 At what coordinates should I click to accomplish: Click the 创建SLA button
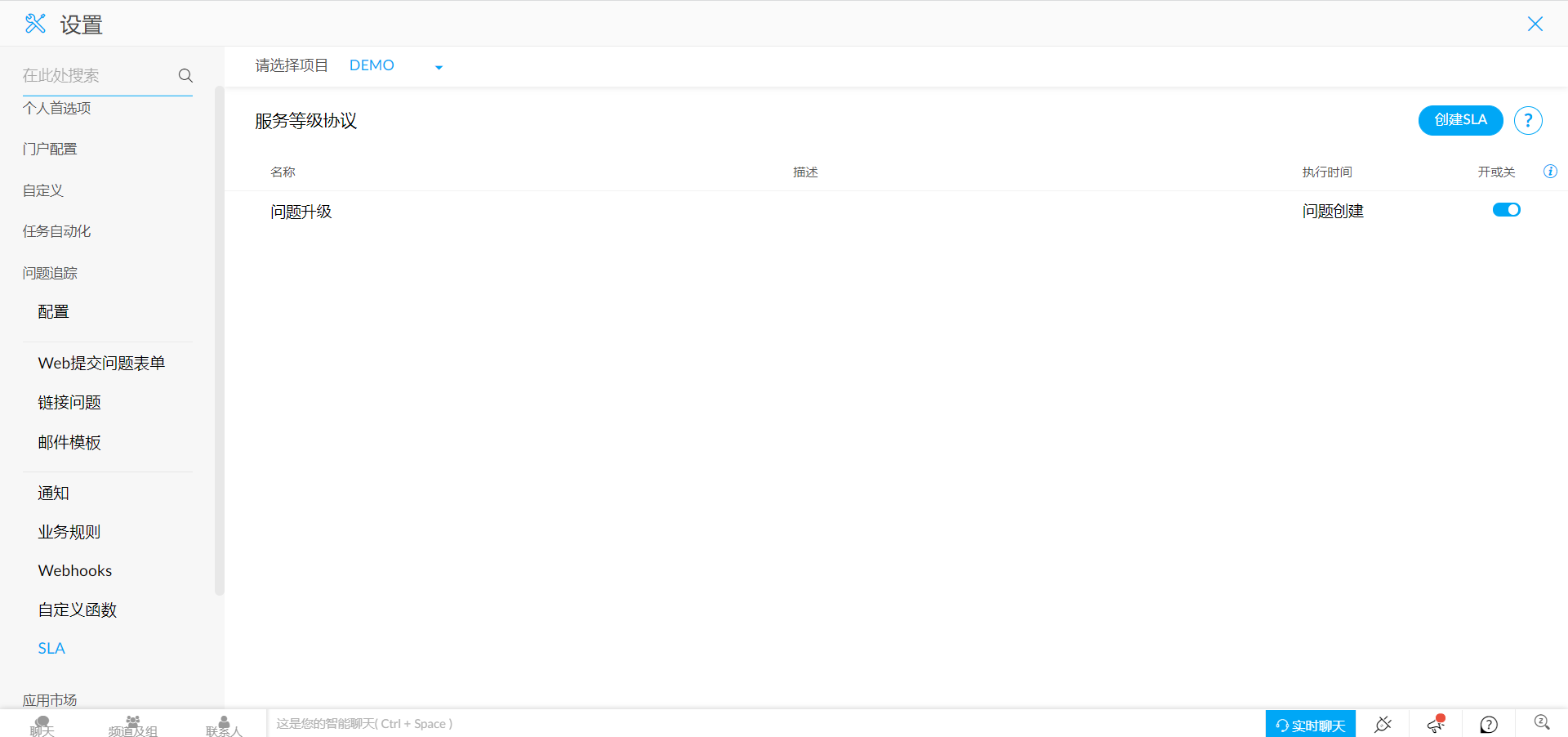pyautogui.click(x=1460, y=120)
